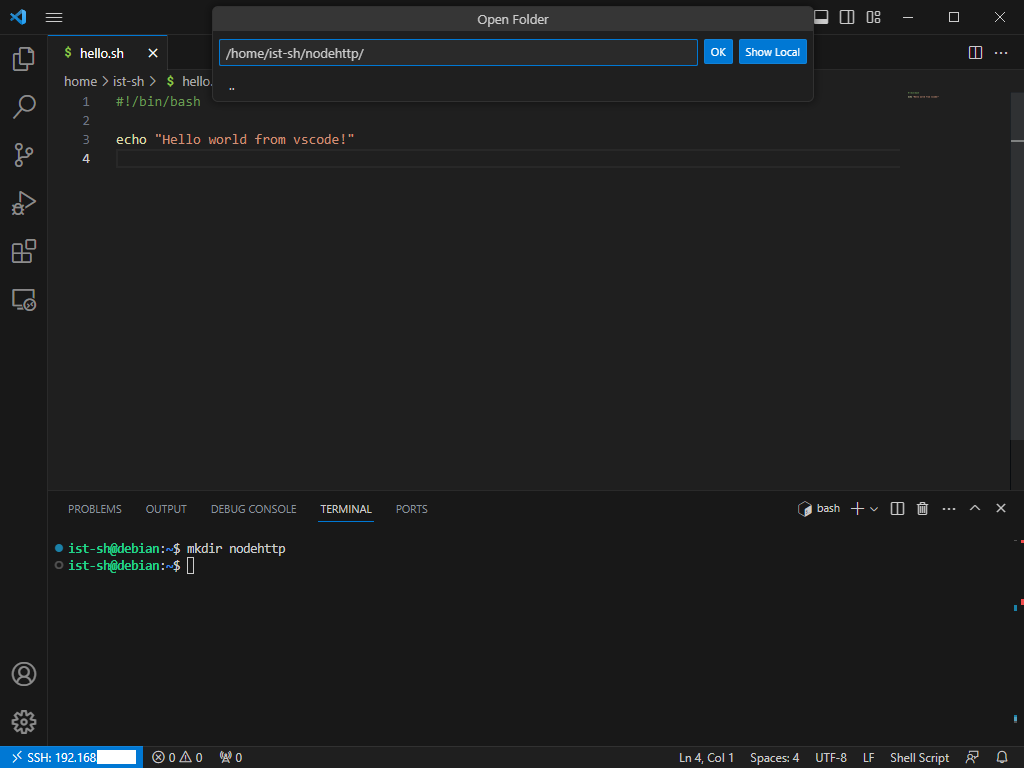Confirm the folder path with OK
This screenshot has width=1024, height=768.
click(717, 52)
